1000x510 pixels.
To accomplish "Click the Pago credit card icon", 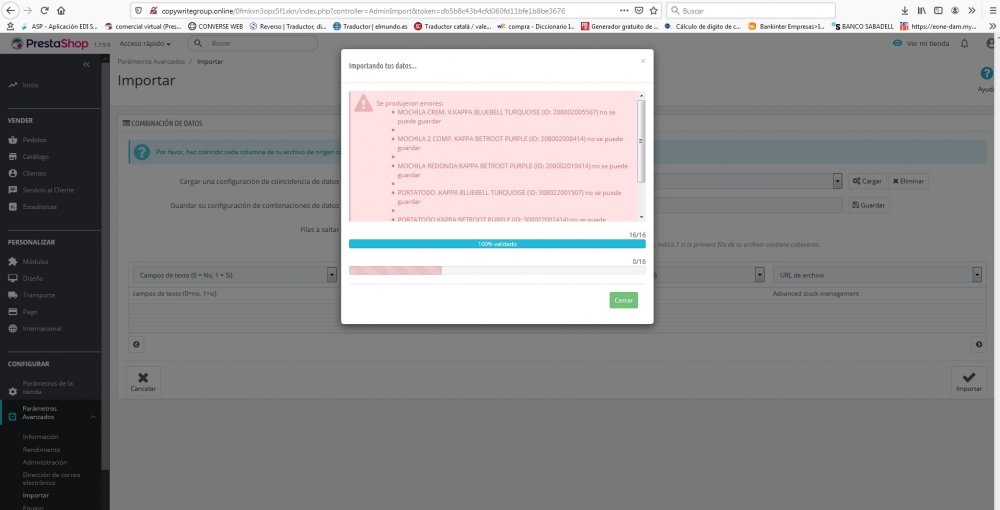I will point(13,312).
